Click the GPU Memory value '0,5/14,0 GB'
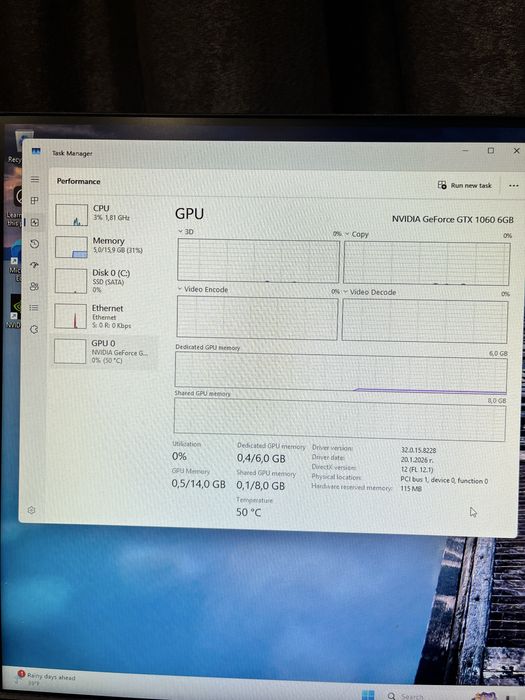 coord(198,484)
